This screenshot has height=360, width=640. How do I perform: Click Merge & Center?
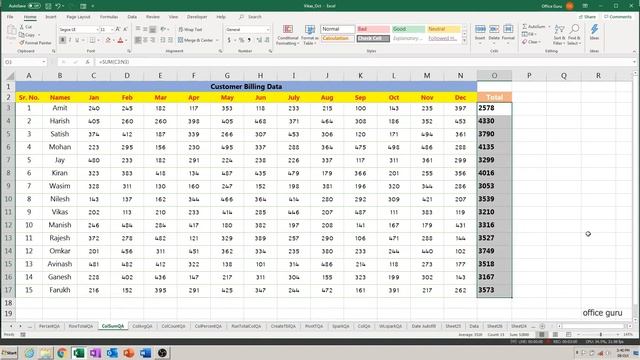(x=196, y=40)
